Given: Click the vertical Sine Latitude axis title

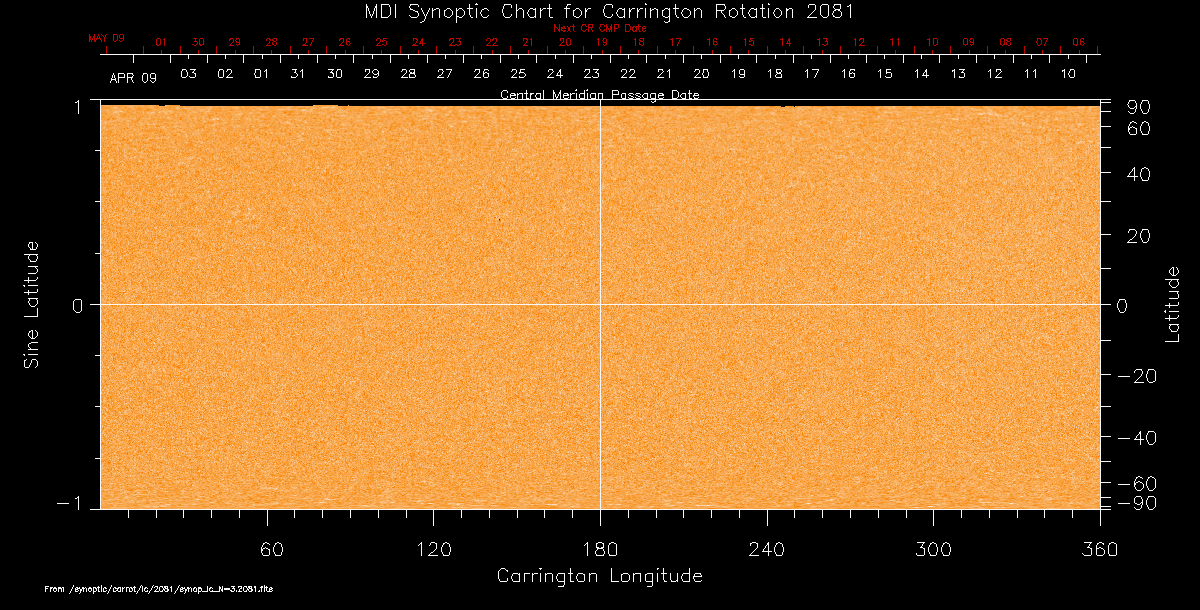Looking at the screenshot, I should [31, 304].
